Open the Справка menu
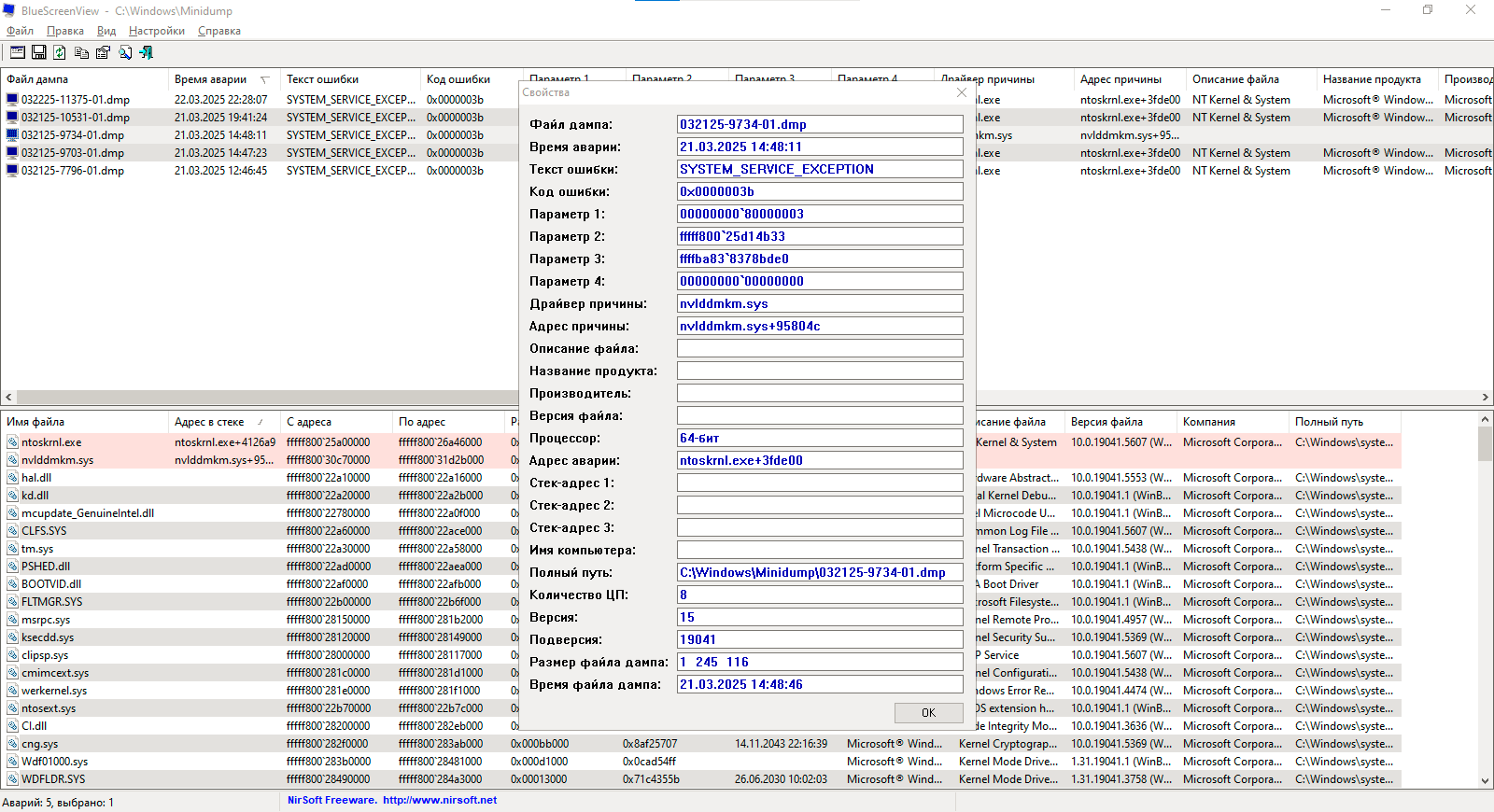 point(219,31)
